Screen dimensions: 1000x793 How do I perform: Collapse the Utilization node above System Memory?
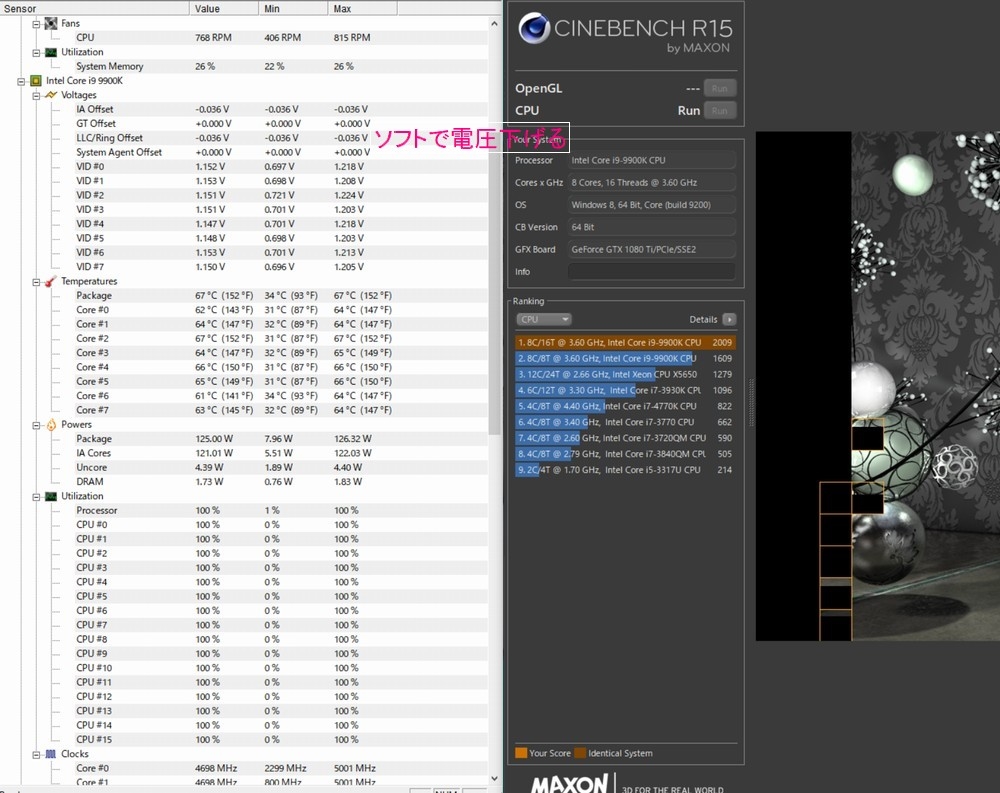36,52
